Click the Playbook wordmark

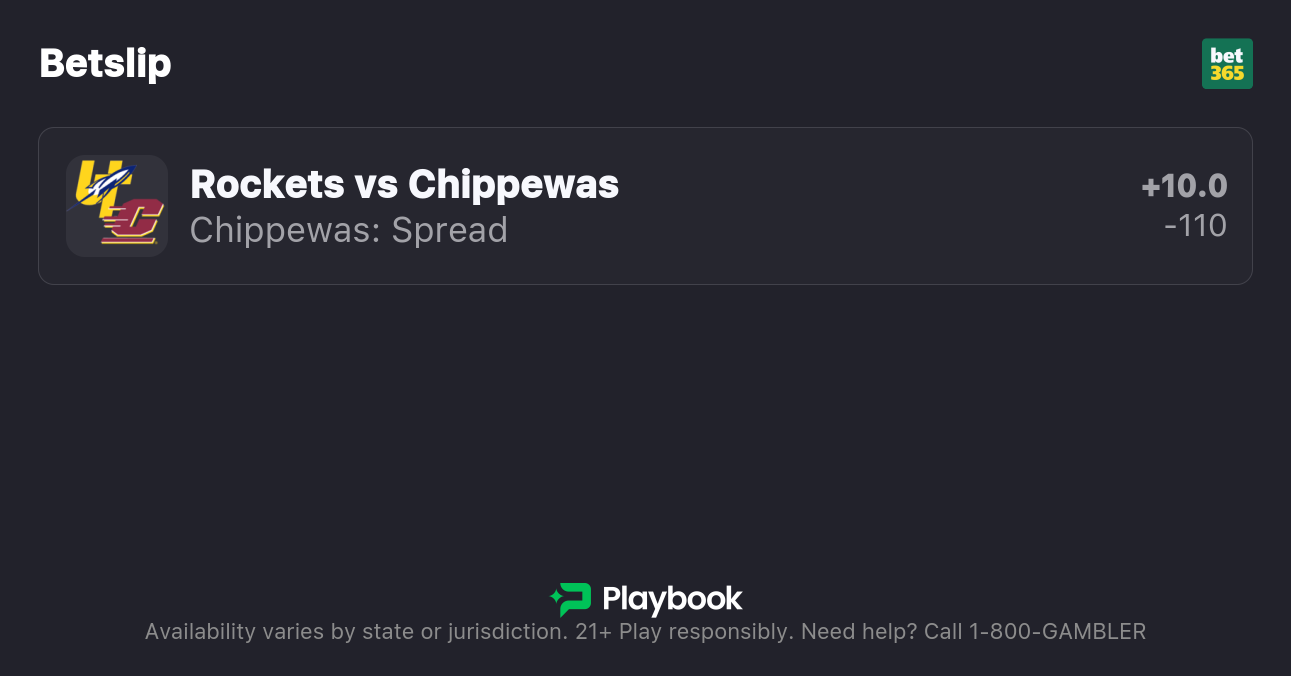[x=673, y=600]
